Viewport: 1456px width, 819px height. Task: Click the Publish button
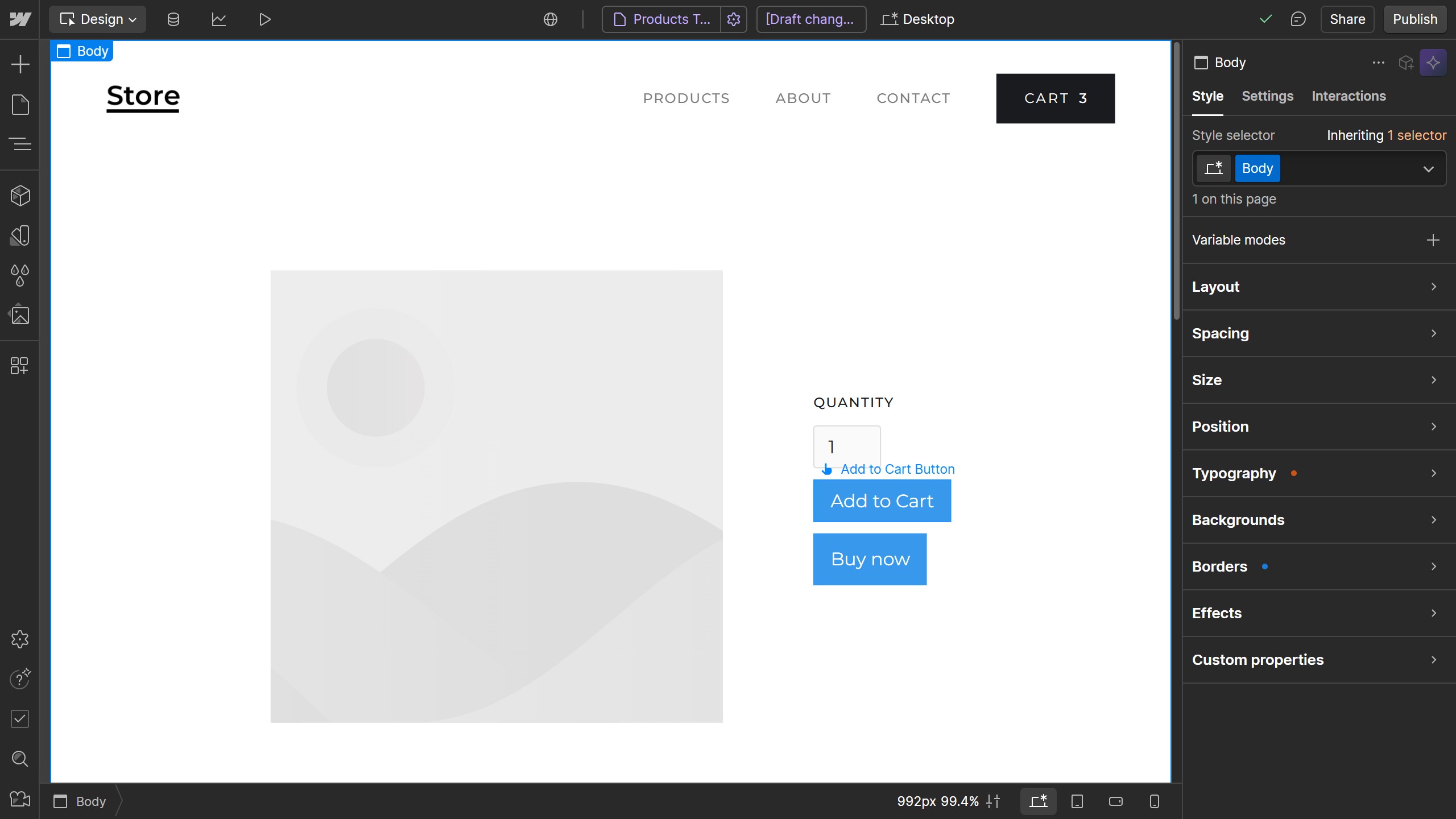click(x=1414, y=19)
